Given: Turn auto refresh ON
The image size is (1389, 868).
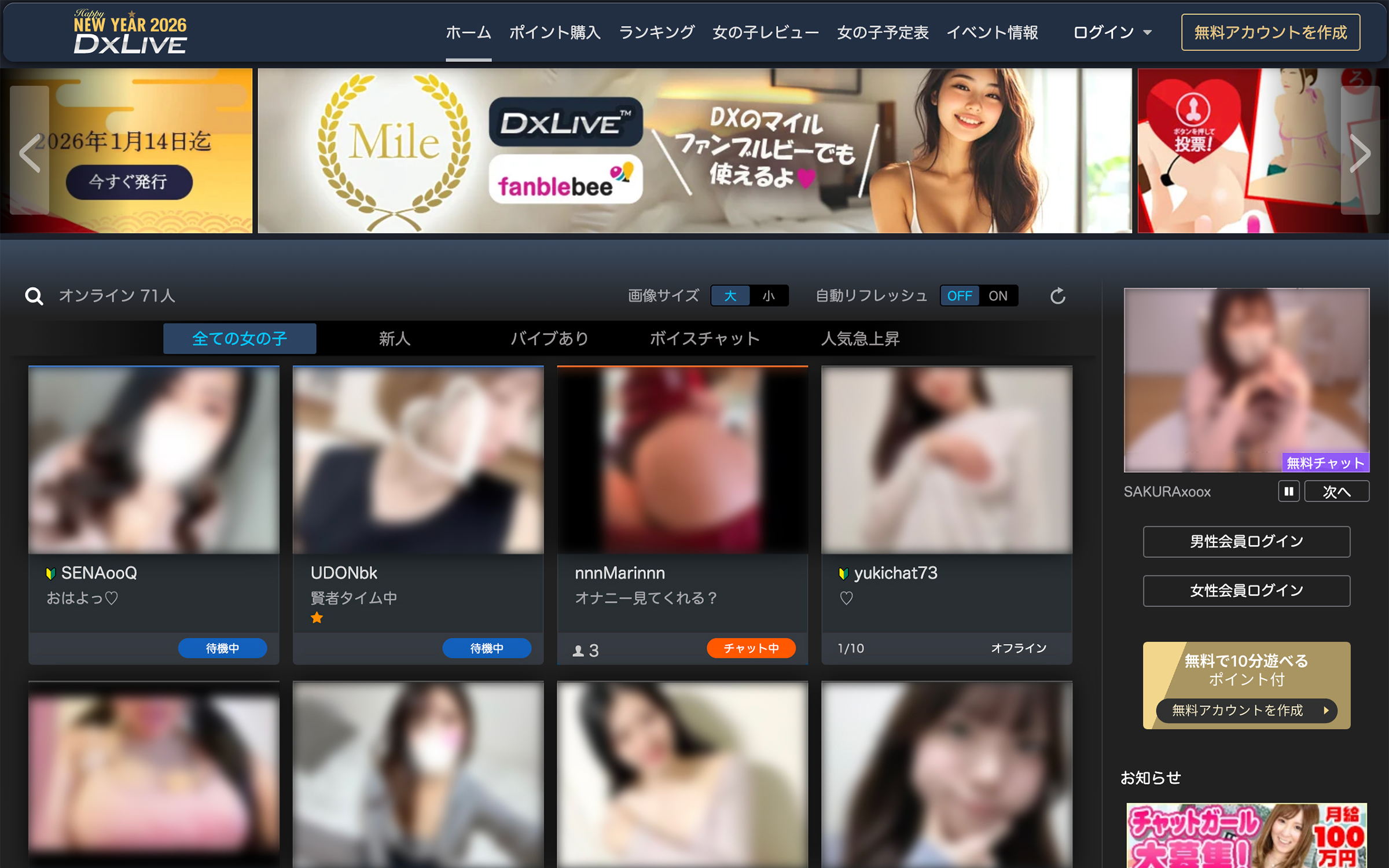Looking at the screenshot, I should click(997, 296).
